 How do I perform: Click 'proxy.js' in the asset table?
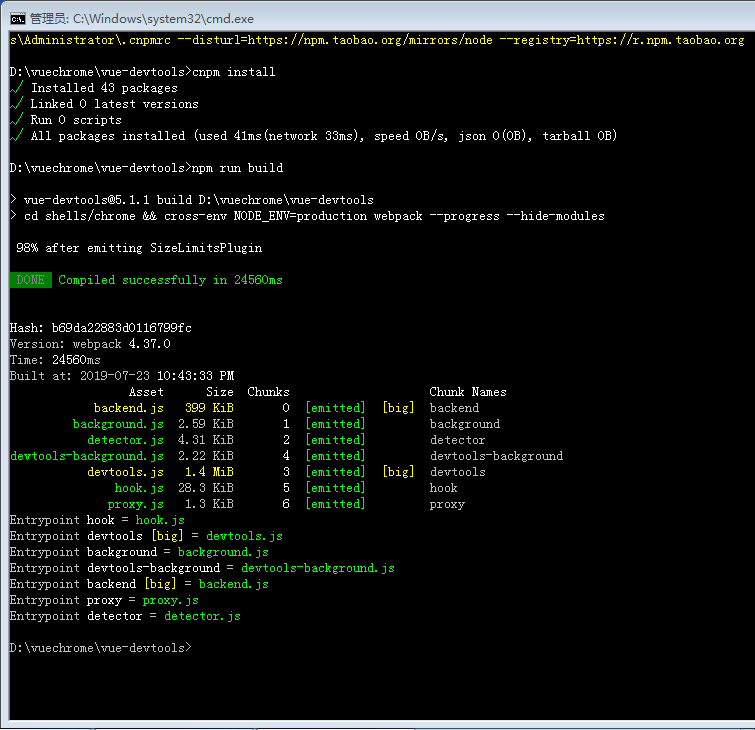(x=136, y=504)
